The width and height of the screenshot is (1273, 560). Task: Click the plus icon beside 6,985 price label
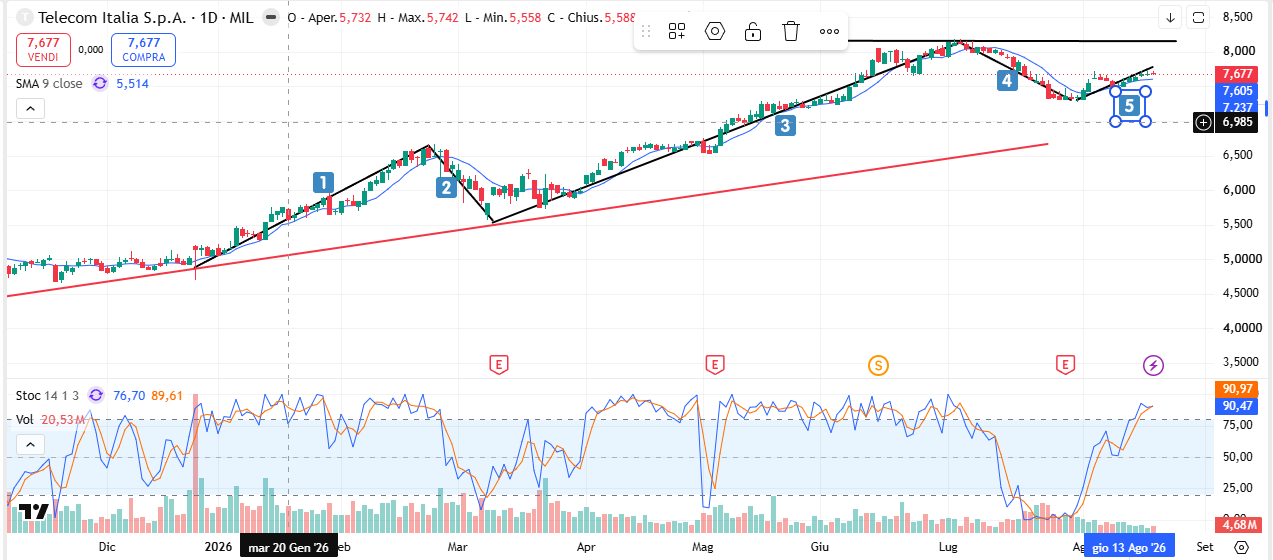pos(1204,122)
